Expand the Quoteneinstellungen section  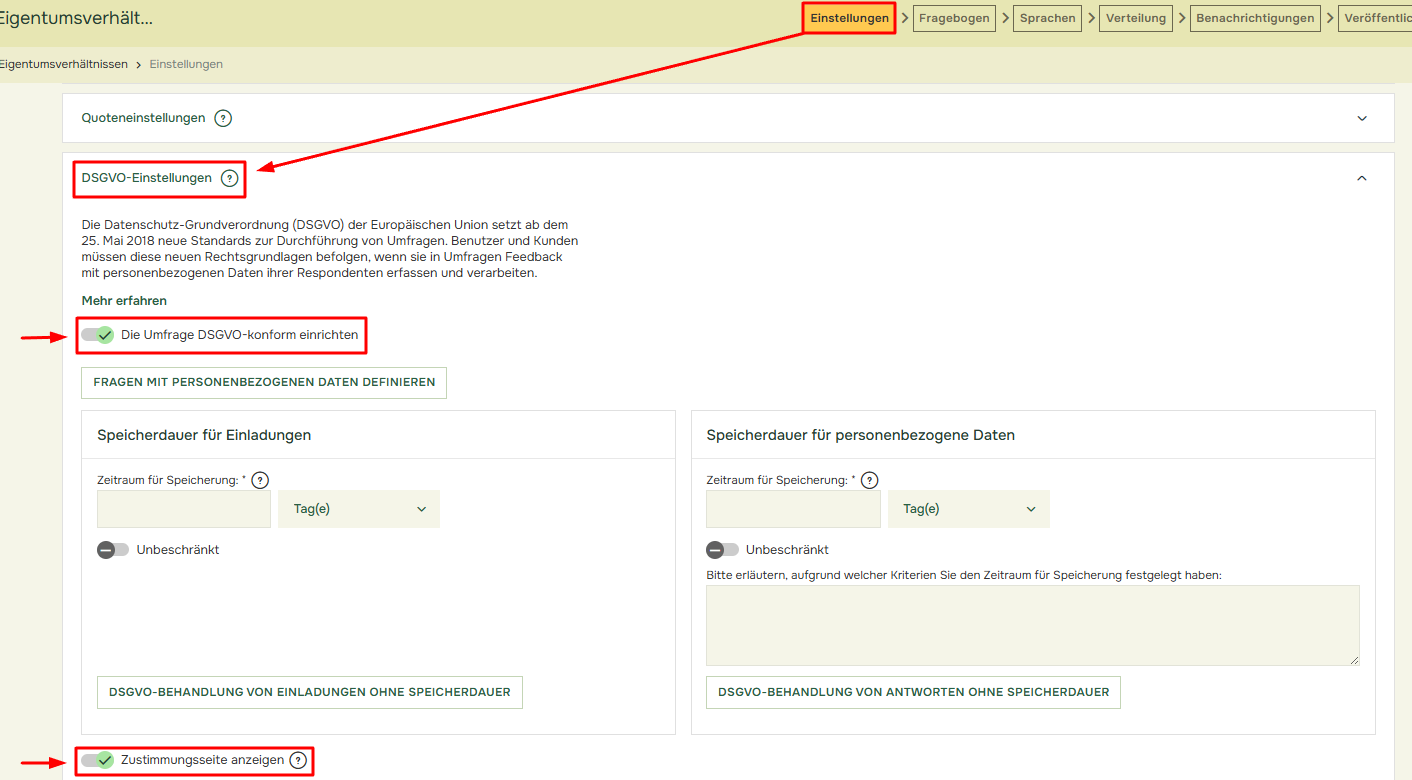(1361, 118)
